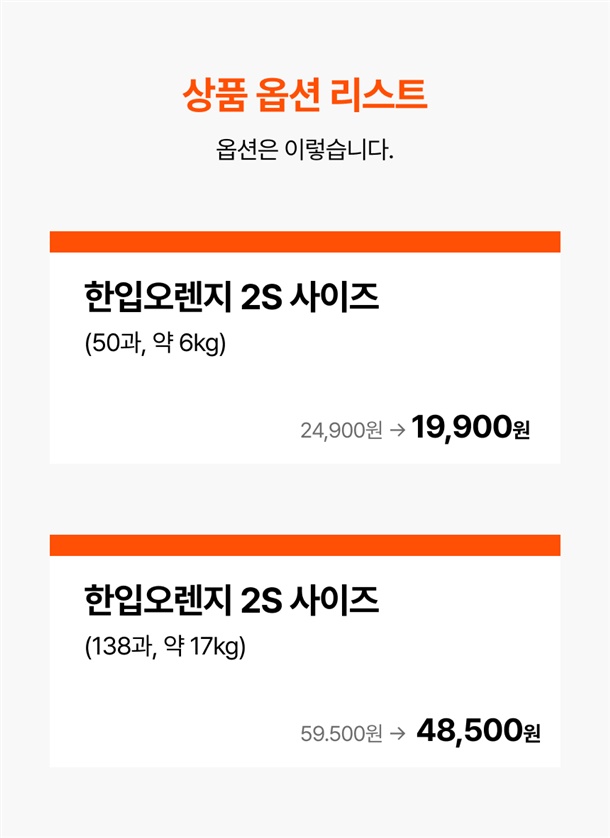Image resolution: width=610 pixels, height=838 pixels.
Task: Select the discounted price 19,900
Action: click(x=460, y=429)
